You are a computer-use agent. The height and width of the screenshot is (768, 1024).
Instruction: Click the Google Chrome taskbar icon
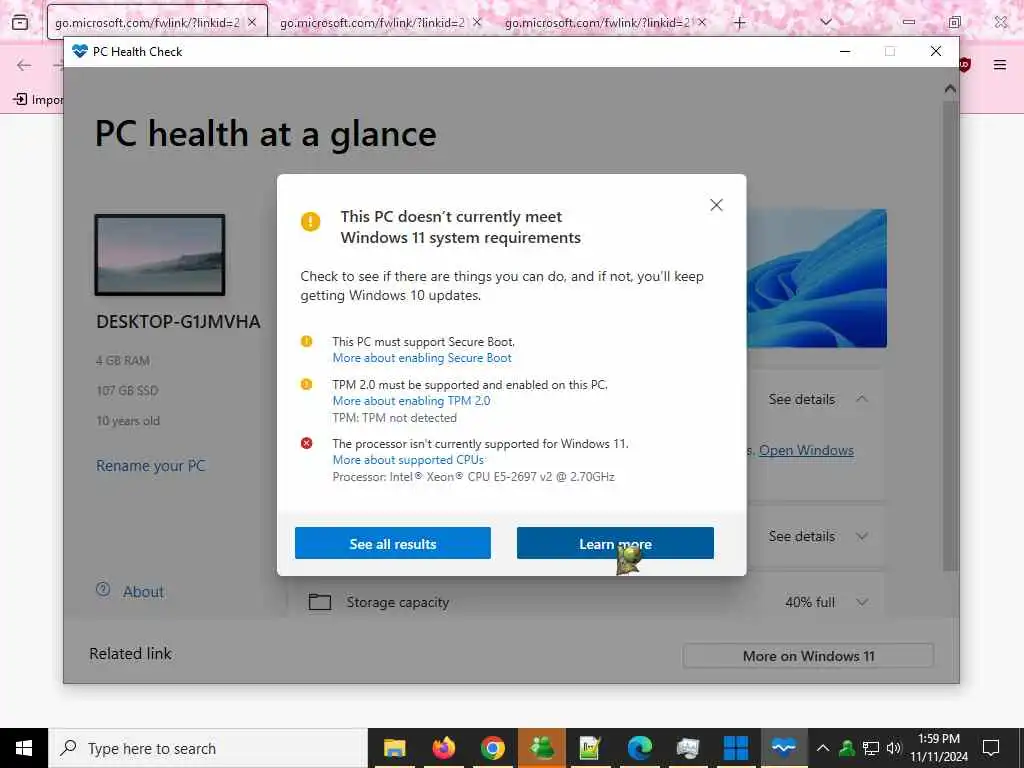pos(493,748)
